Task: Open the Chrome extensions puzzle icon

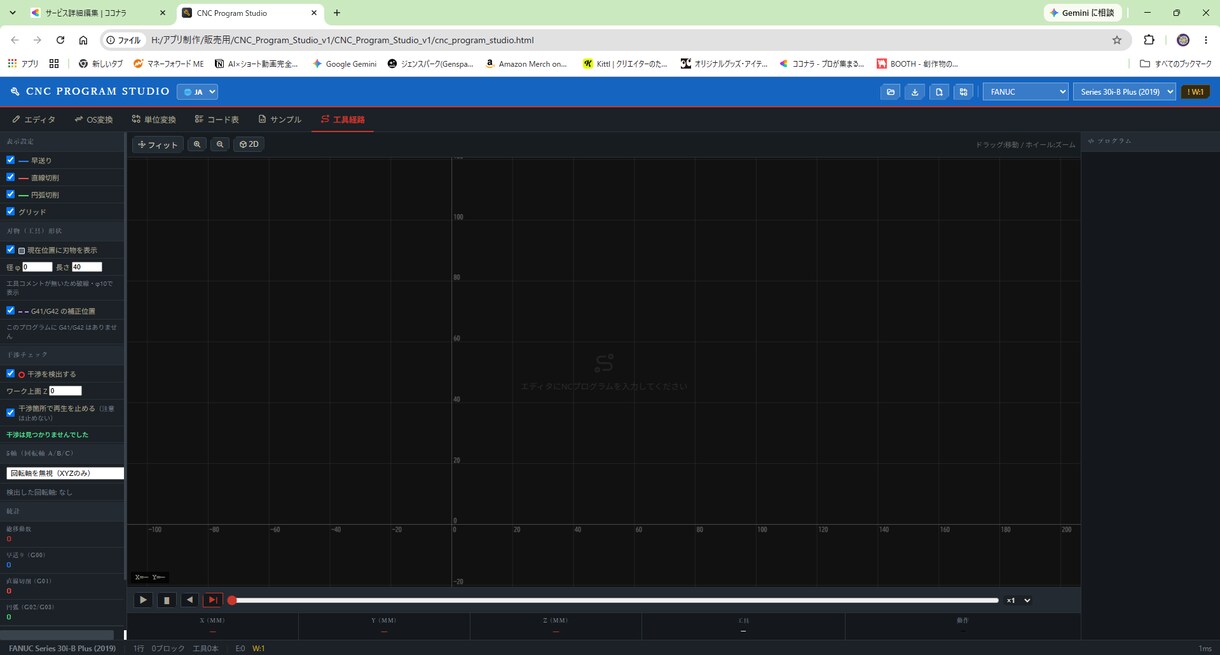Action: click(x=1149, y=40)
